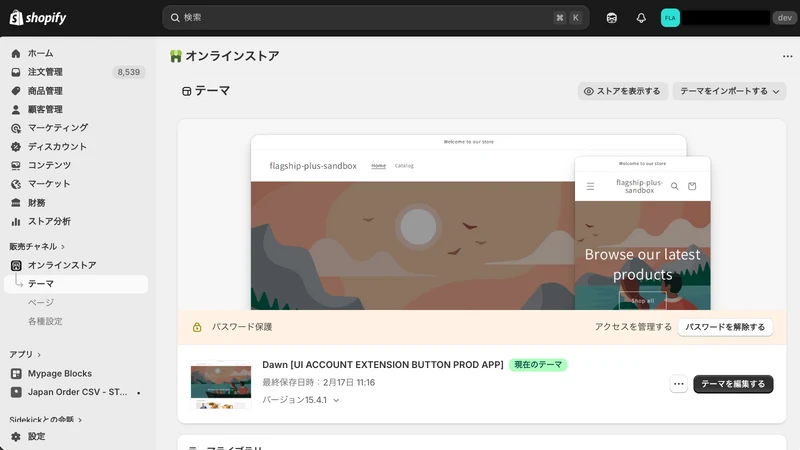Click the settings gear icon
This screenshot has height=450, width=800.
[16, 437]
